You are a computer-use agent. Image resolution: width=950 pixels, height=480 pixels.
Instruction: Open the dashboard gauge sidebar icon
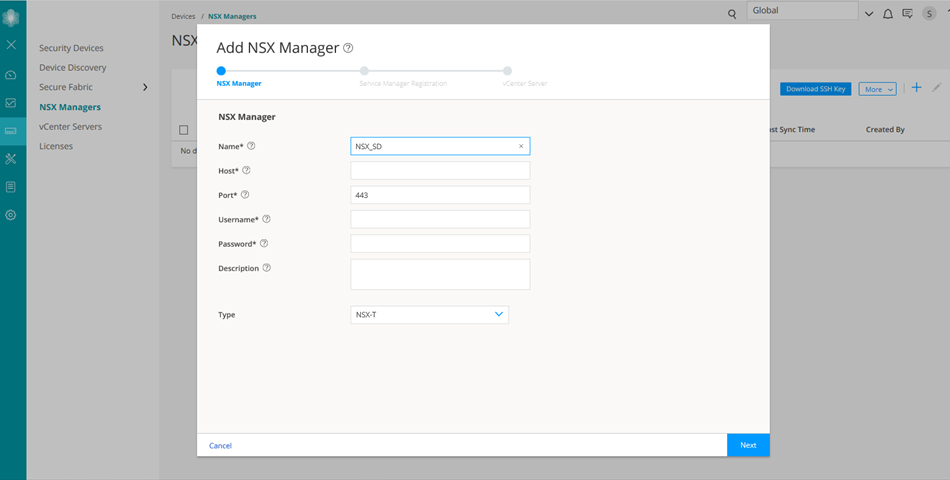click(x=11, y=75)
